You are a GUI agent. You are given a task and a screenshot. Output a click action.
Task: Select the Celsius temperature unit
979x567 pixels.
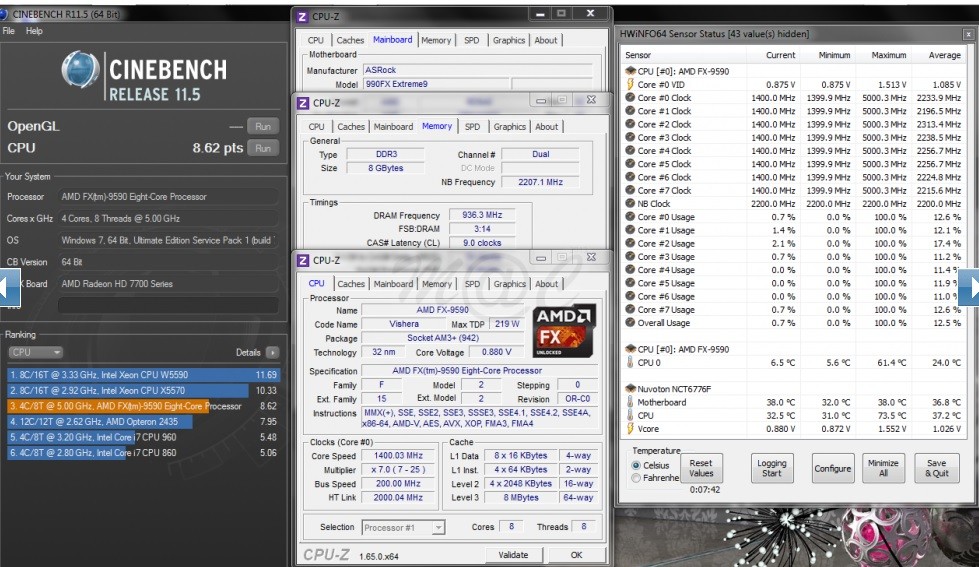click(637, 466)
